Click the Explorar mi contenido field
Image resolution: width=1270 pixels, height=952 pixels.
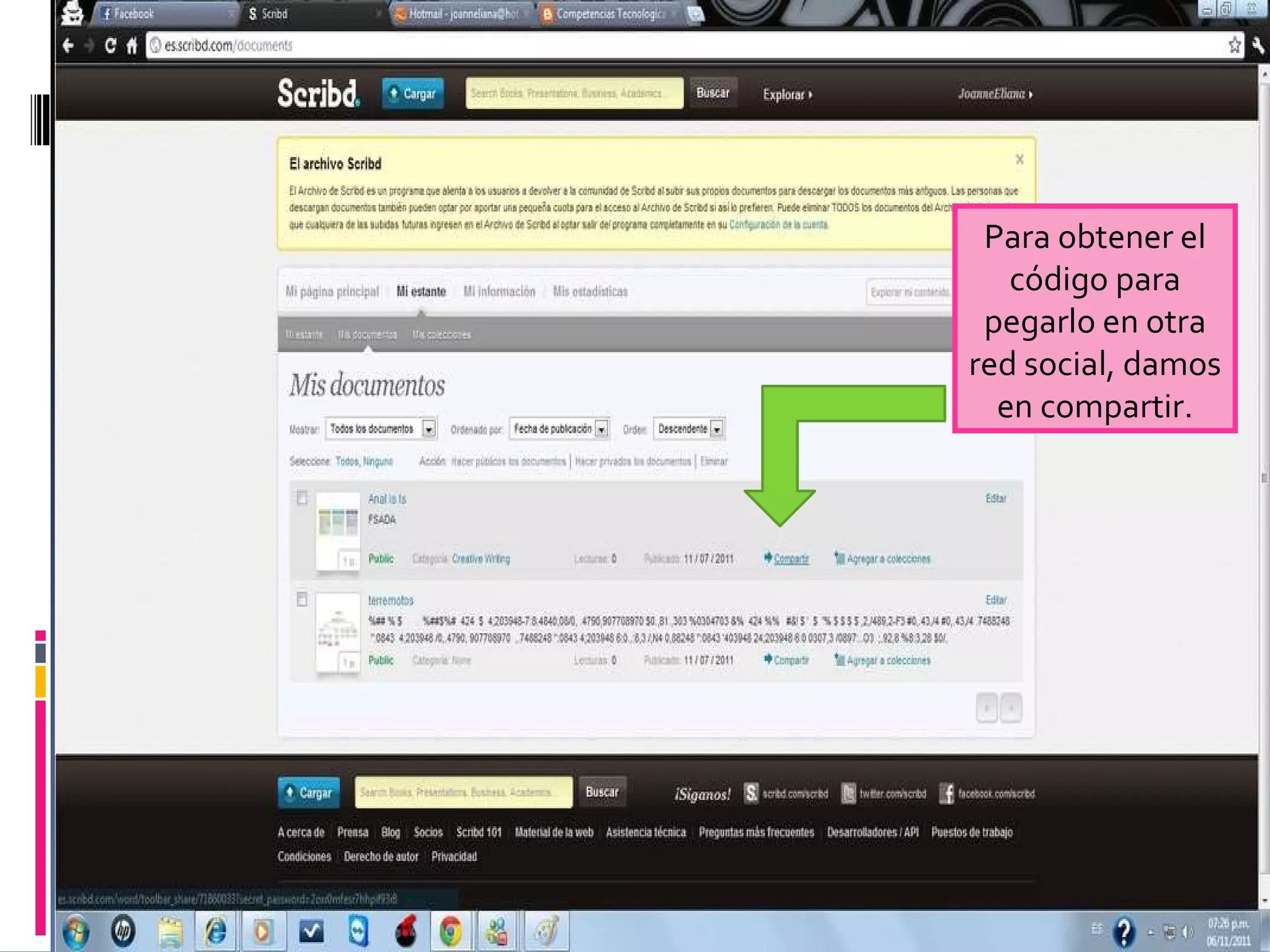[910, 292]
